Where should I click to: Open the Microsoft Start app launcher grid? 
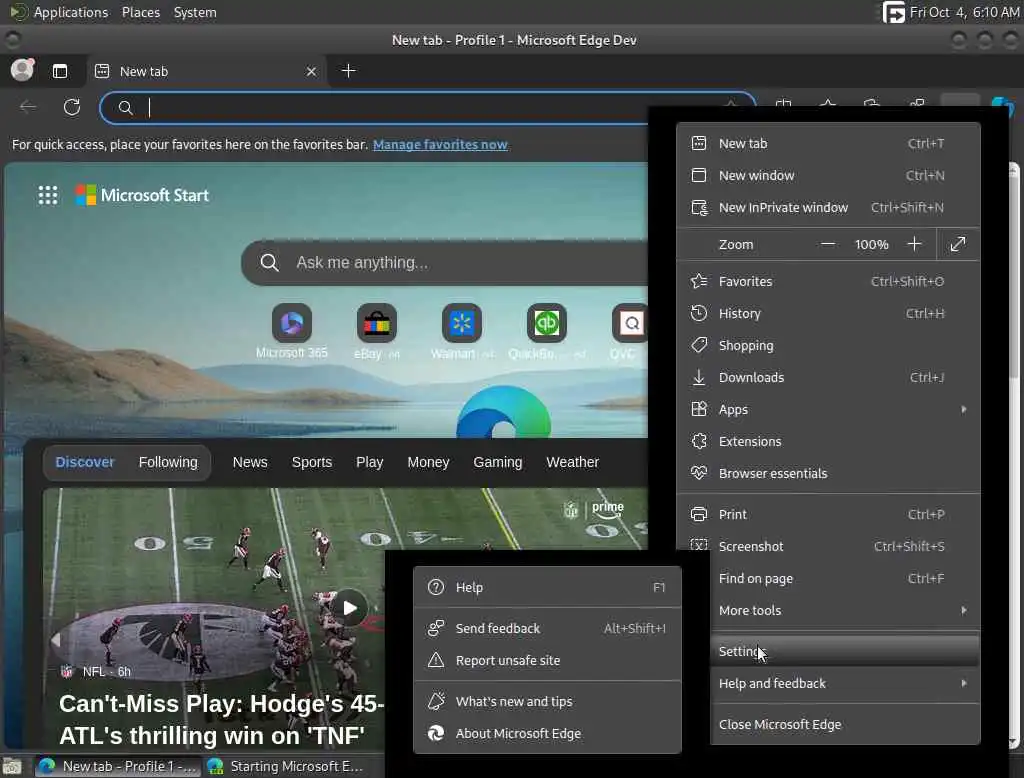[x=48, y=195]
